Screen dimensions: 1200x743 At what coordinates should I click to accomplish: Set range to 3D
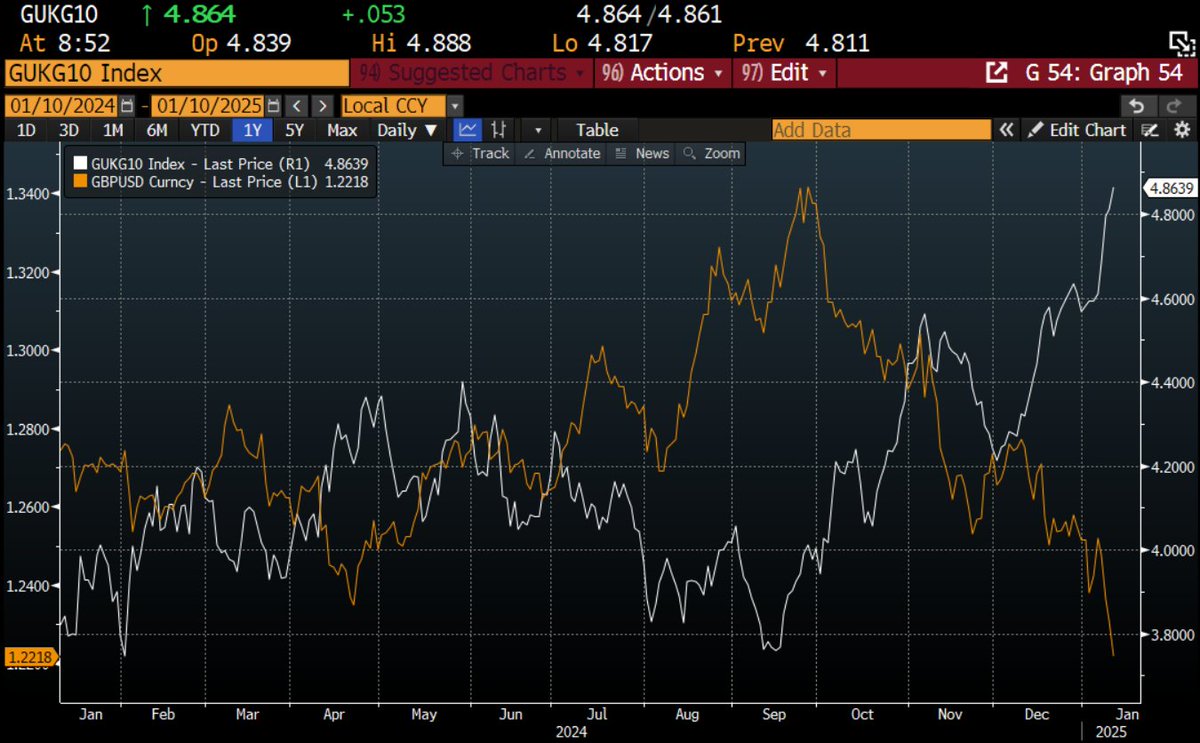pos(68,130)
